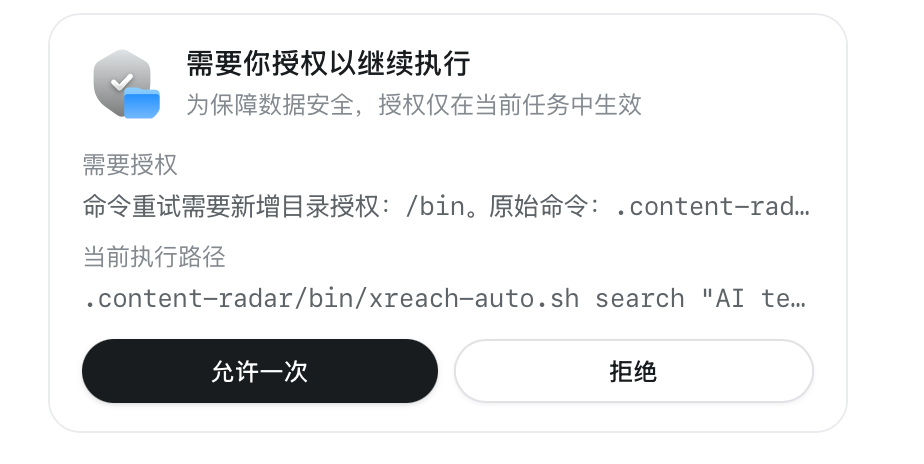924x464 pixels.
Task: Click the 当前执行路径 section label
Action: [x=154, y=256]
